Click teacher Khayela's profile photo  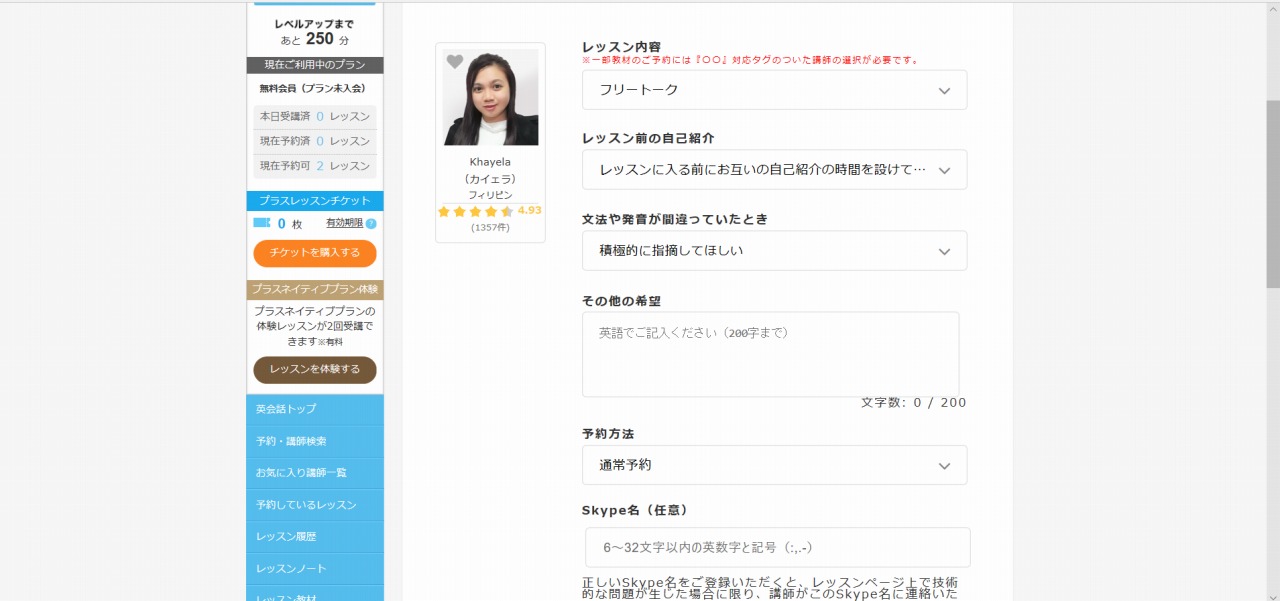click(x=491, y=98)
